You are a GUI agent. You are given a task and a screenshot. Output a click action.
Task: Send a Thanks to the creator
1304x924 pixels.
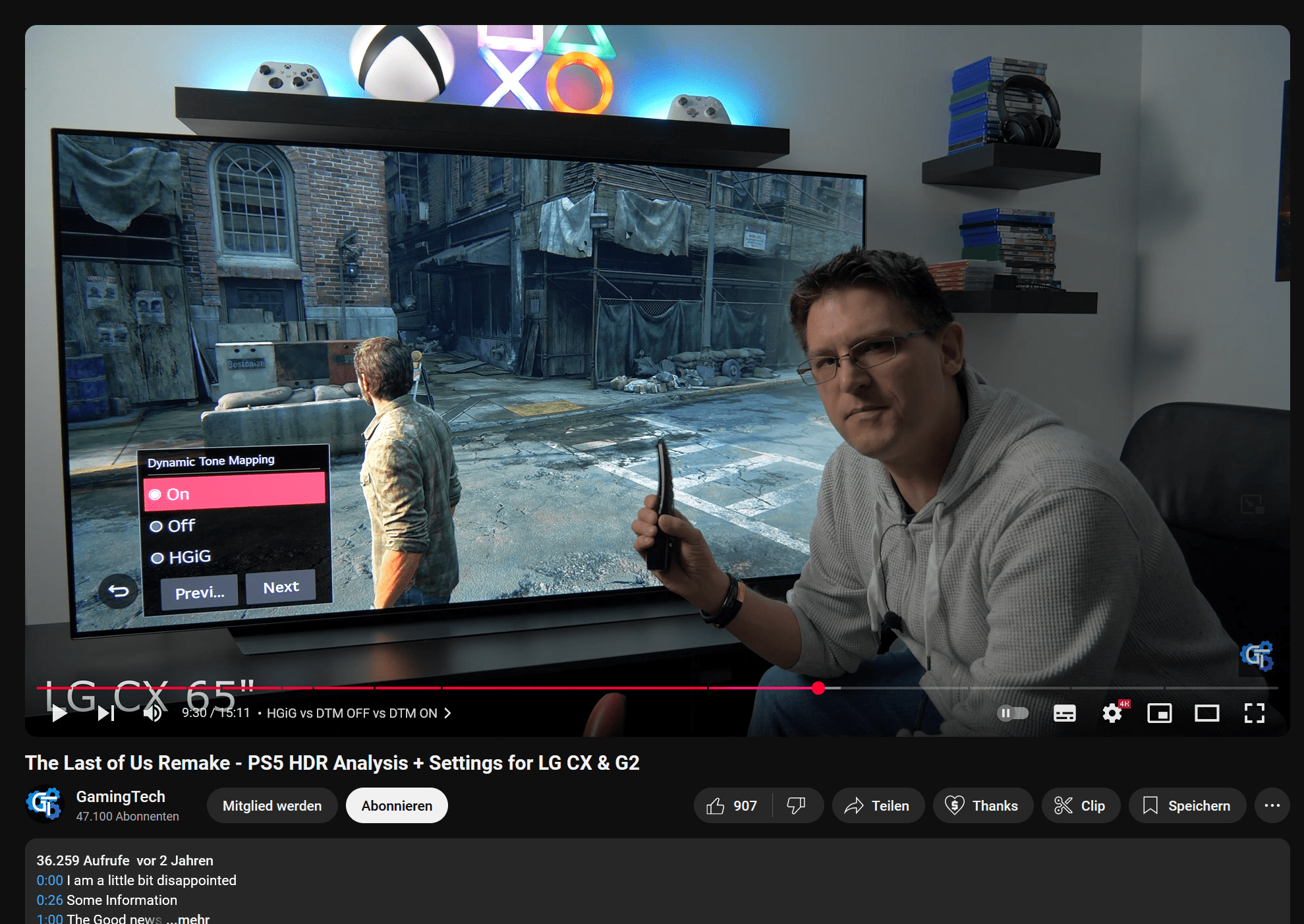click(982, 805)
